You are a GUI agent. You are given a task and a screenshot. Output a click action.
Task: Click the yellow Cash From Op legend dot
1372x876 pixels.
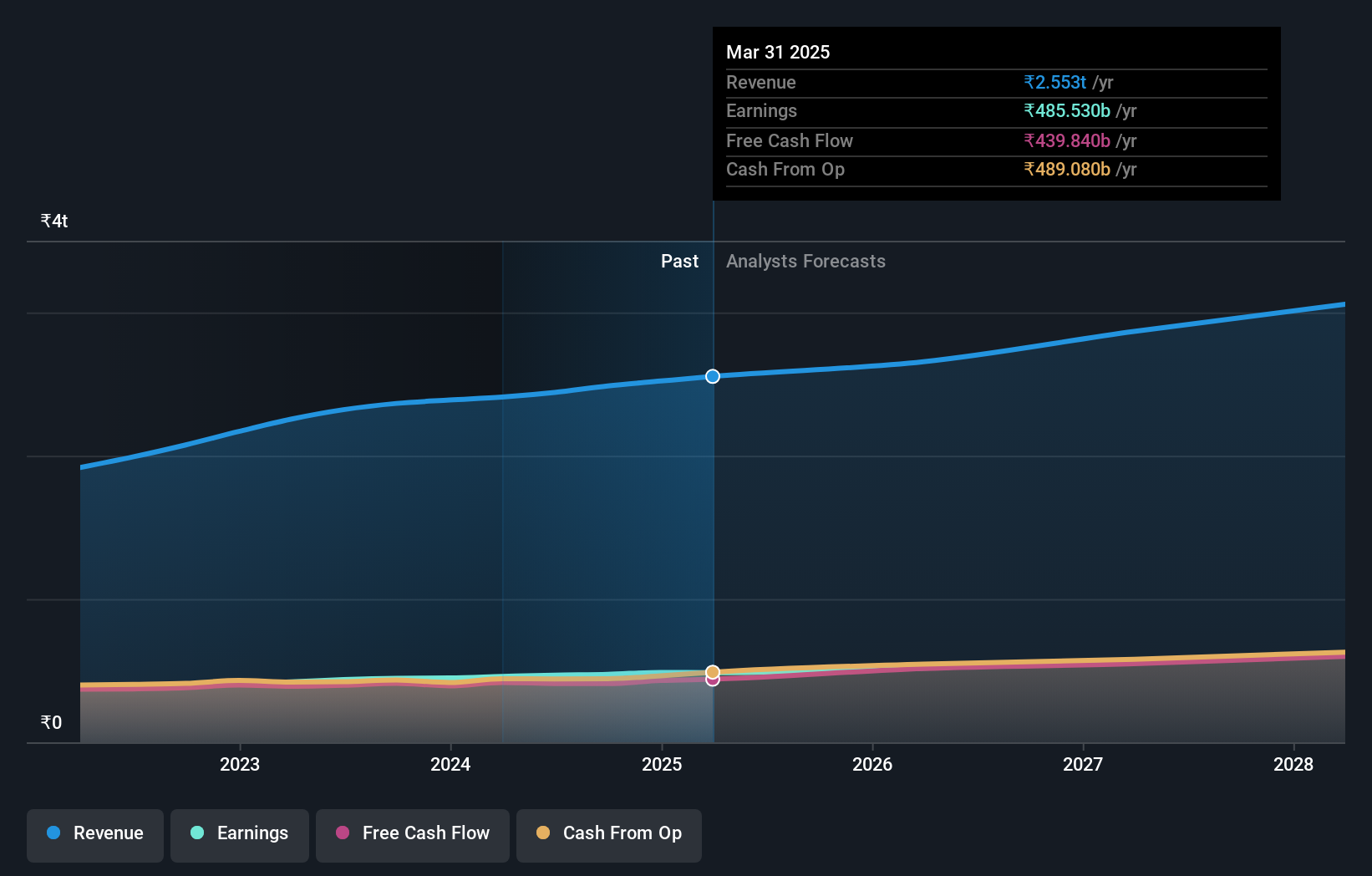[543, 833]
